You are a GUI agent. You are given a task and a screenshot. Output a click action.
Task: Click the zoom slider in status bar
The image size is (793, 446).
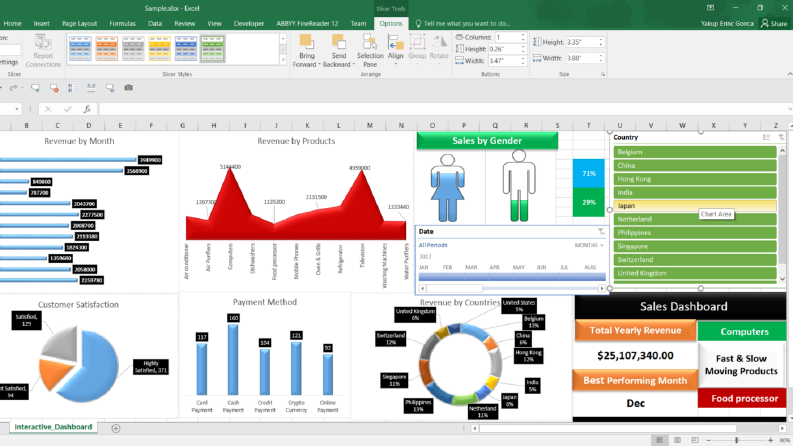click(737, 440)
